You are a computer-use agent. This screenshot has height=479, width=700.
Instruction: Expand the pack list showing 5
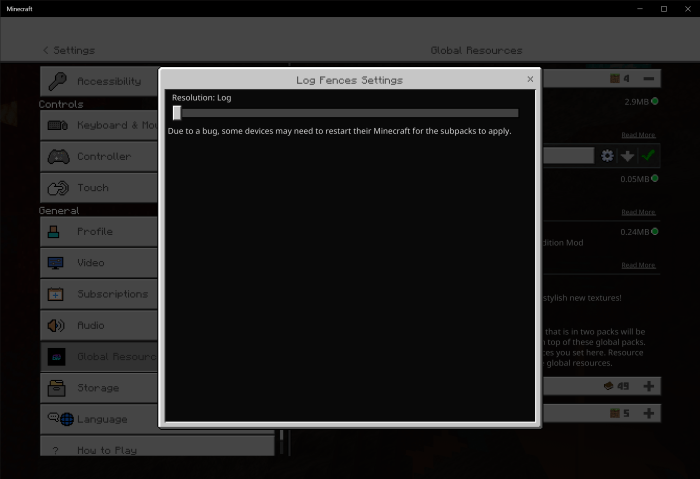point(649,413)
